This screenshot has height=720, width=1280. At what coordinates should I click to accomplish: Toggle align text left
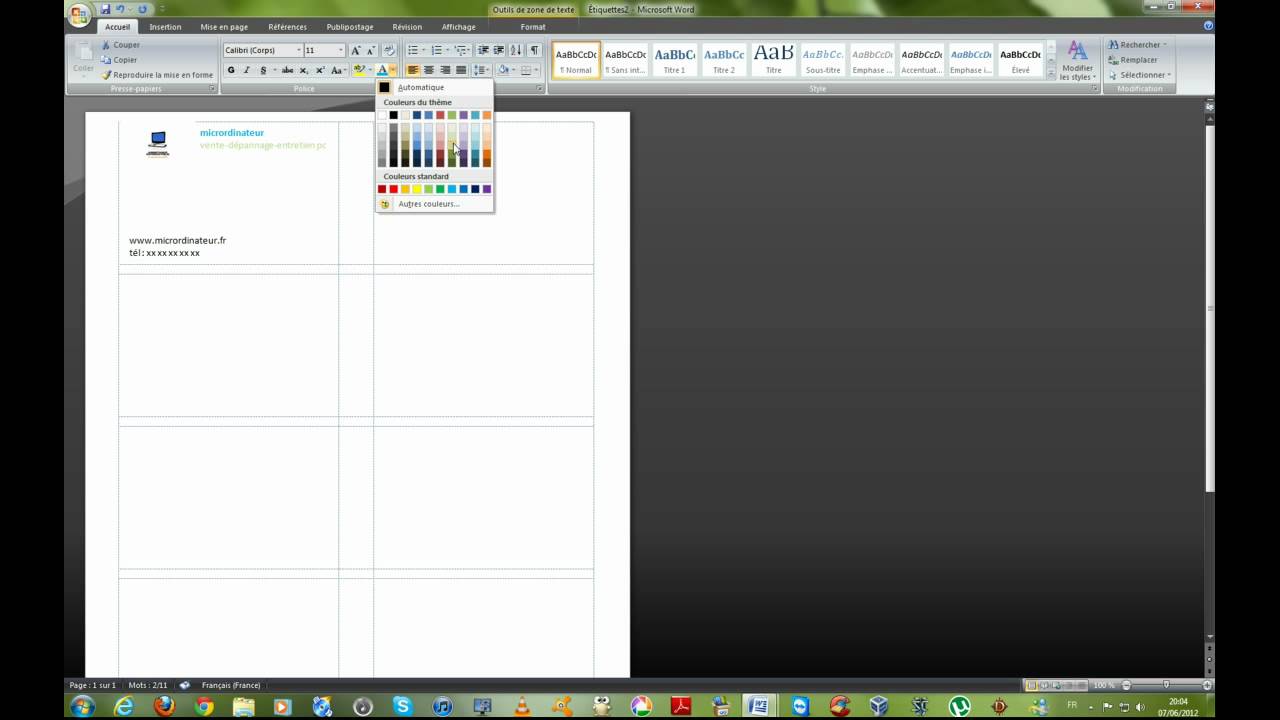[413, 70]
